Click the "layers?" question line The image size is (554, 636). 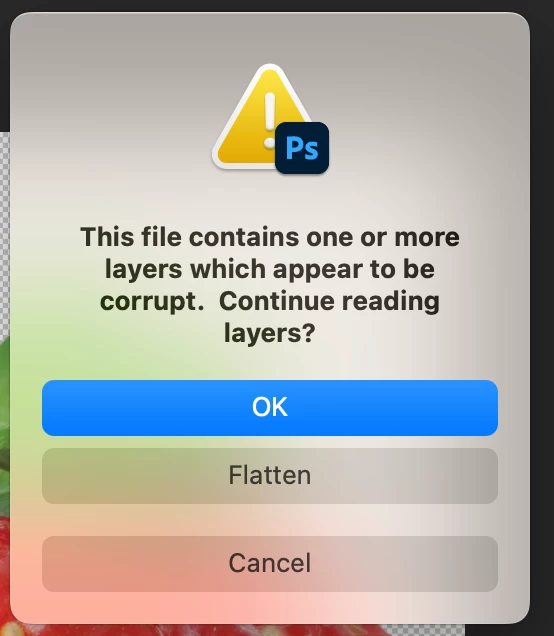click(270, 333)
